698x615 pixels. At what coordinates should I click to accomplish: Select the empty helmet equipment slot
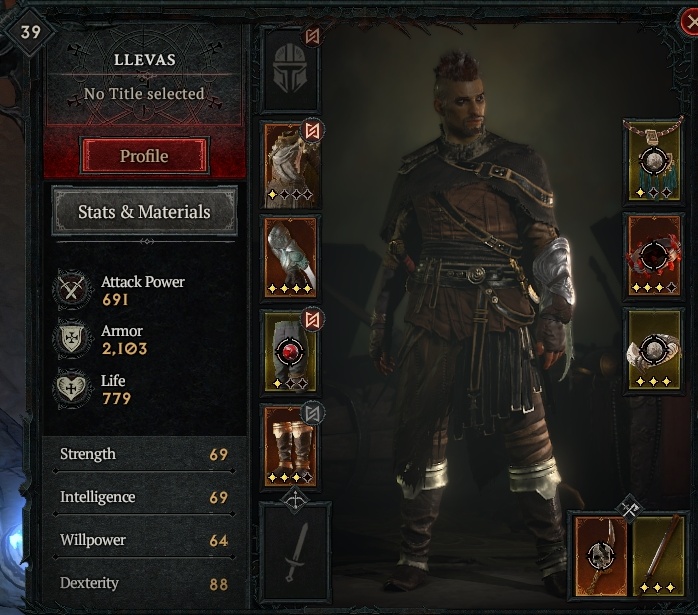pos(290,69)
